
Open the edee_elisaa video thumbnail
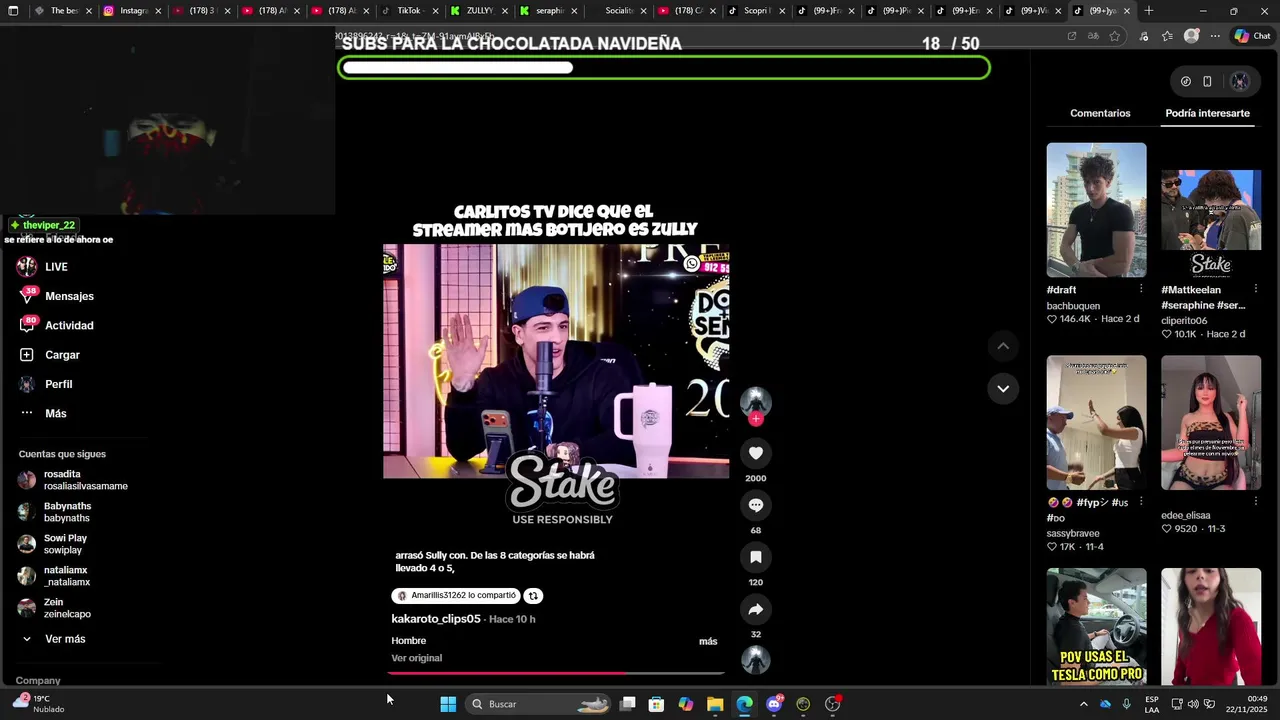[x=1211, y=423]
